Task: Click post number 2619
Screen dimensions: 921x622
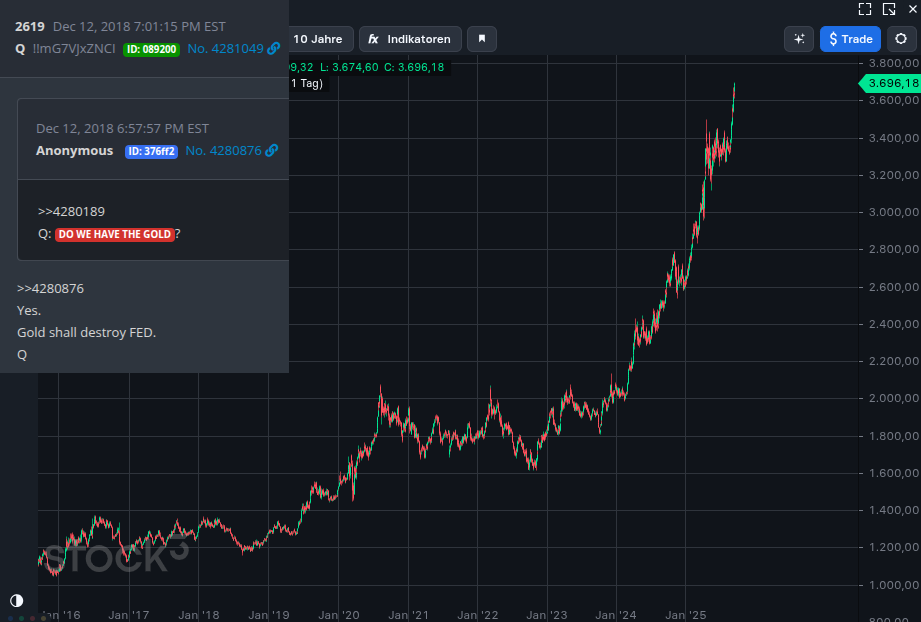Action: point(30,26)
